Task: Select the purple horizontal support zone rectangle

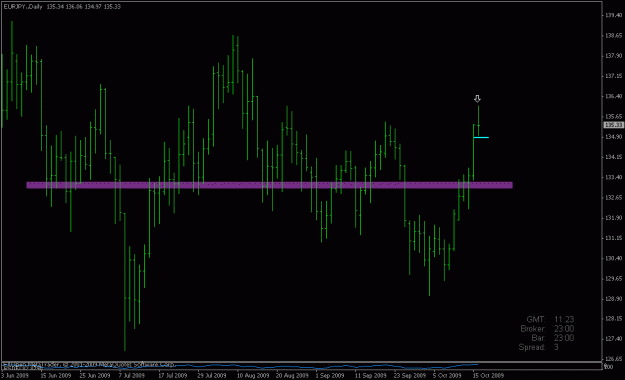Action: click(x=269, y=185)
